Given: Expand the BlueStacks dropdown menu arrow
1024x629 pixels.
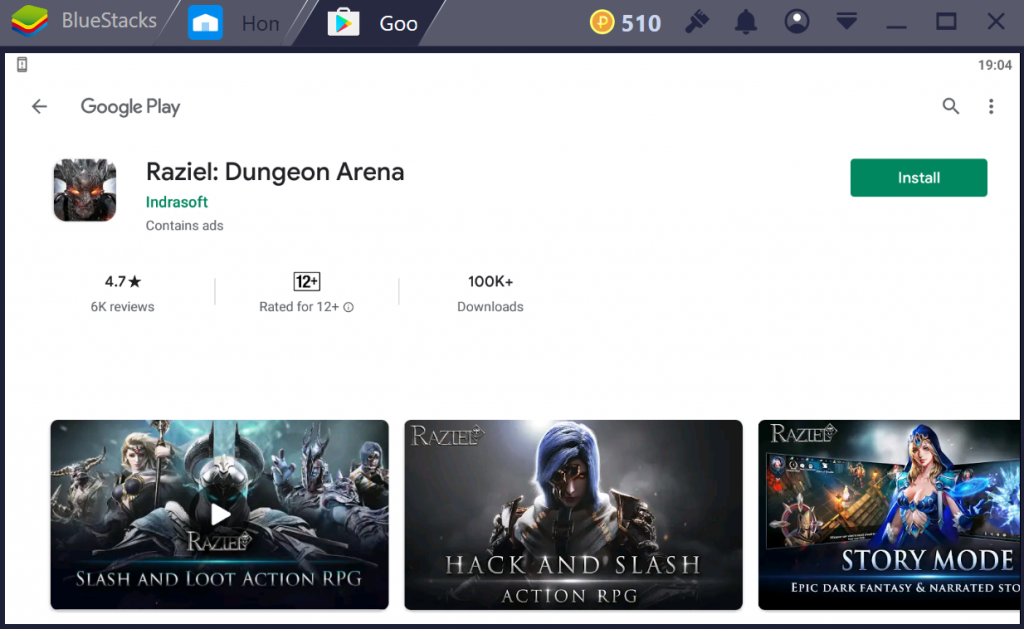Looking at the screenshot, I should (847, 22).
